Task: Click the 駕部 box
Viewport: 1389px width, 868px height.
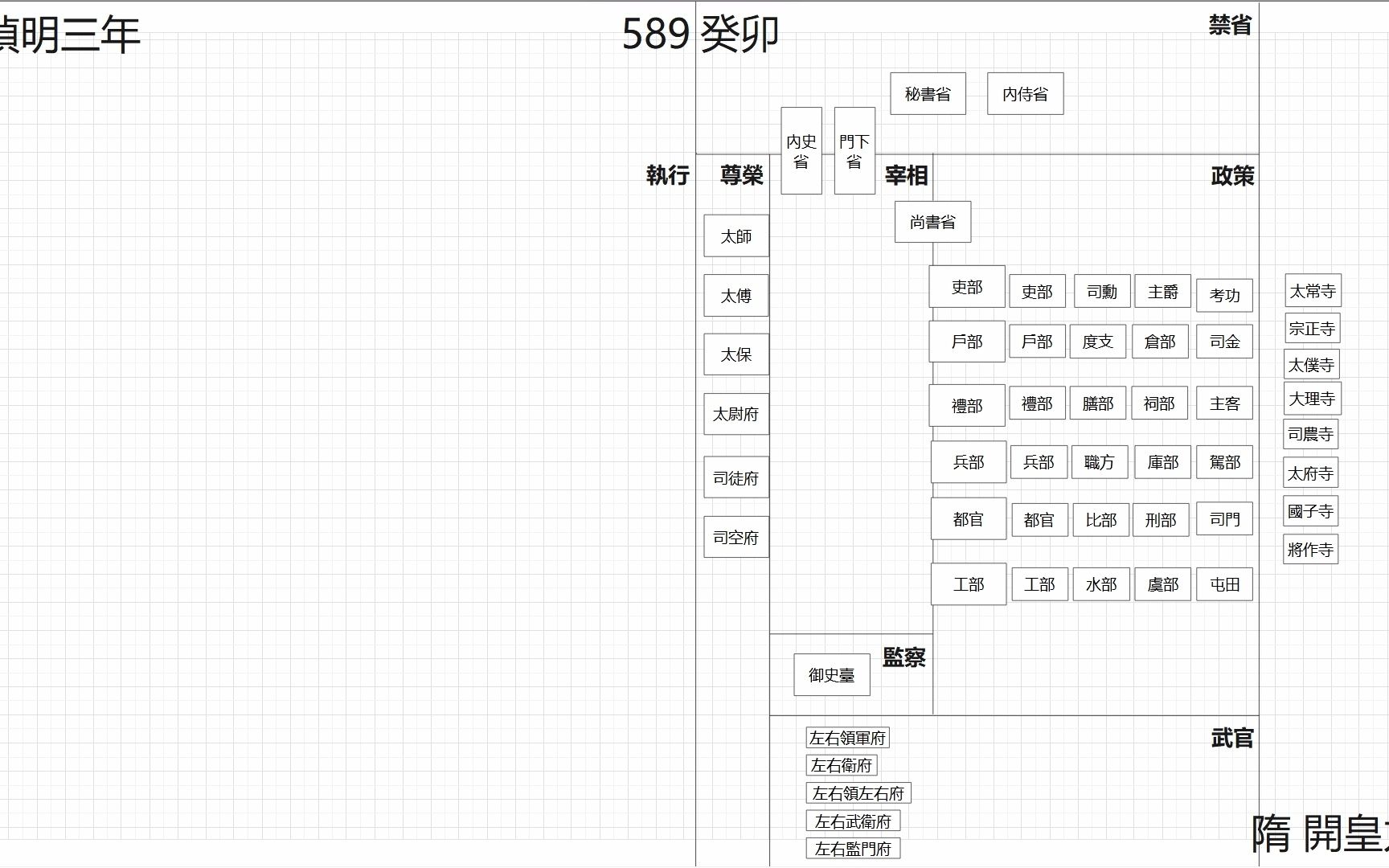Action: coord(1225,462)
